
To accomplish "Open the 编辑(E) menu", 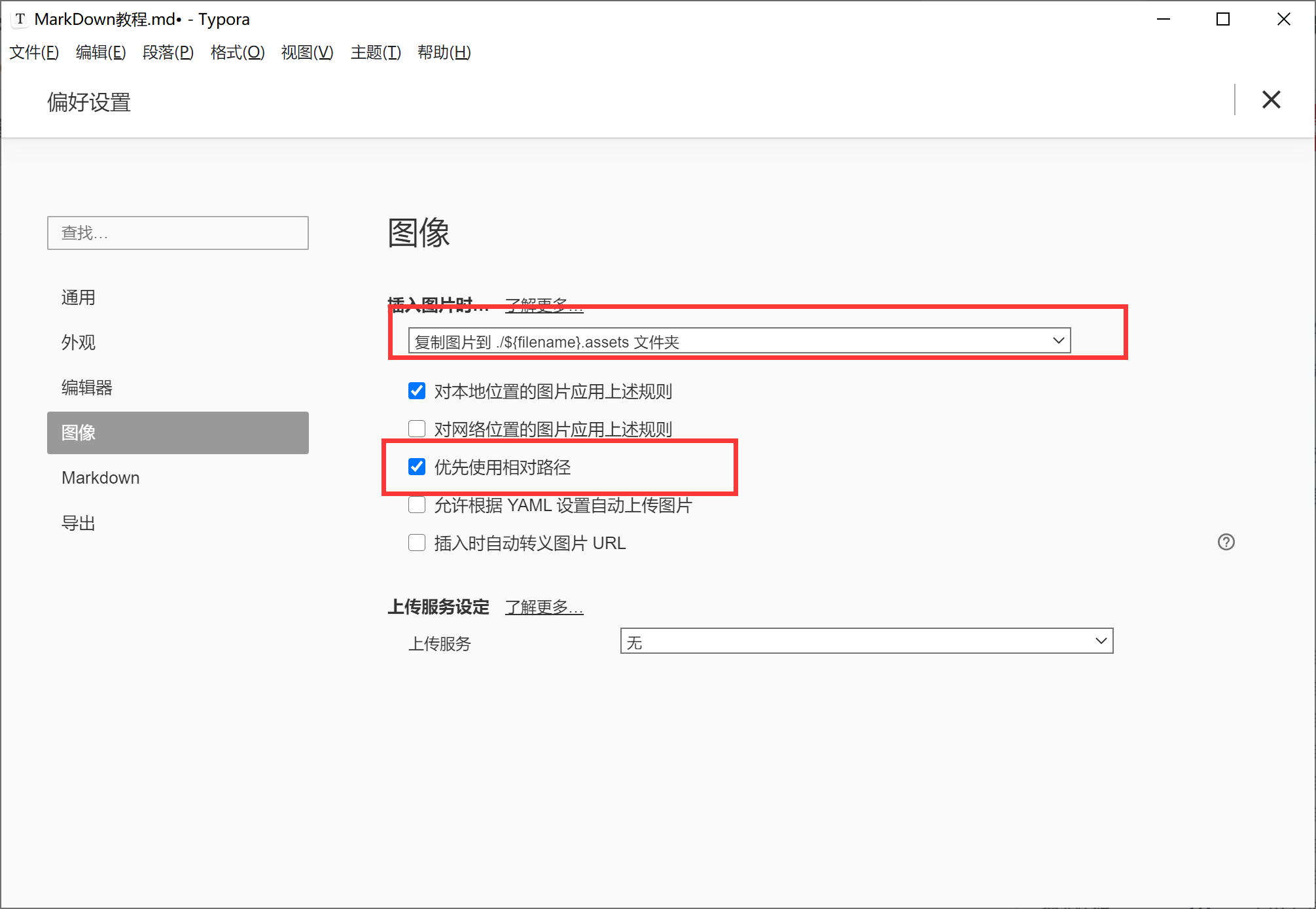I will point(101,52).
